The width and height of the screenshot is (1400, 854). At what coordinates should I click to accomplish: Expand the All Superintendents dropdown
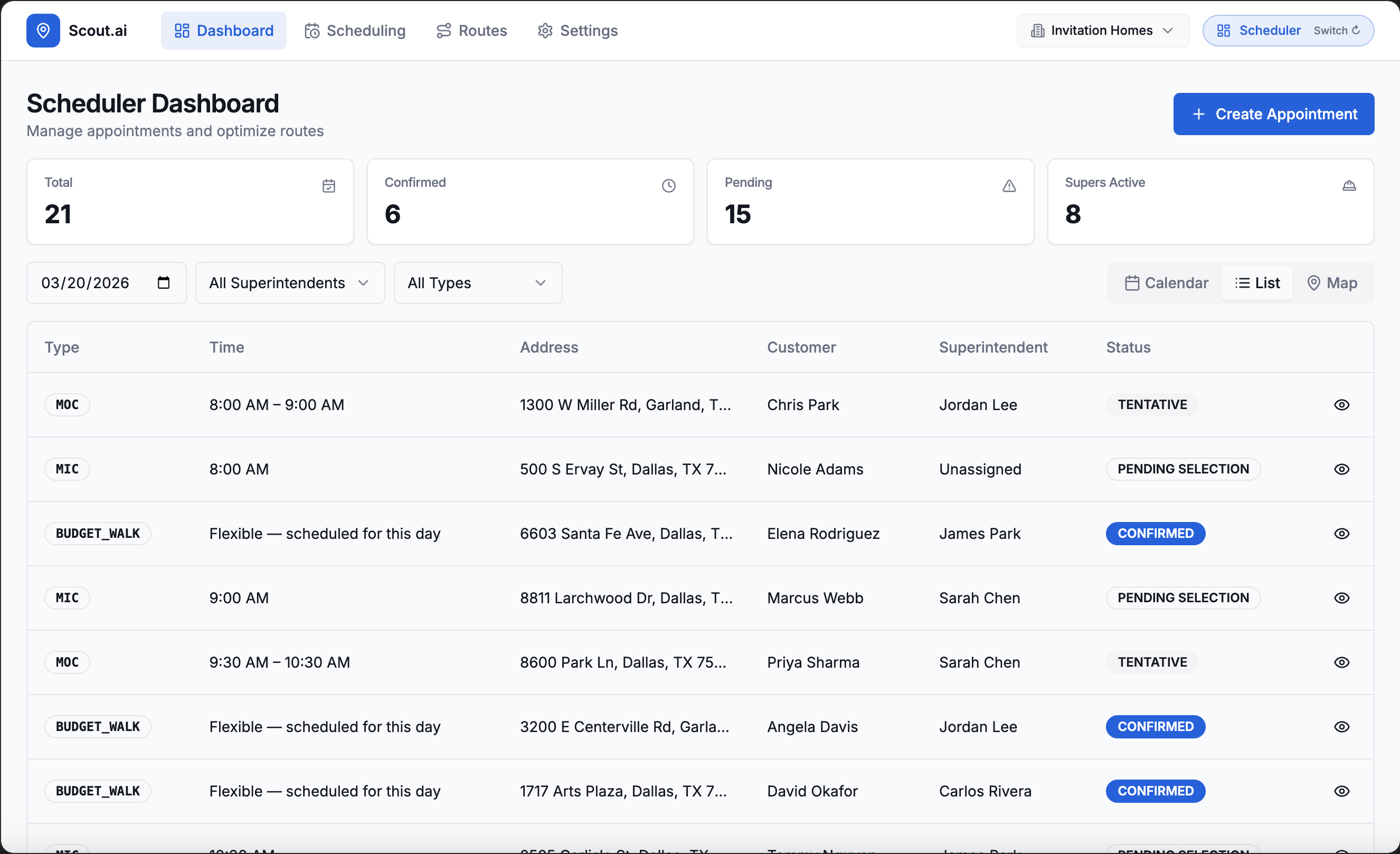pos(290,283)
